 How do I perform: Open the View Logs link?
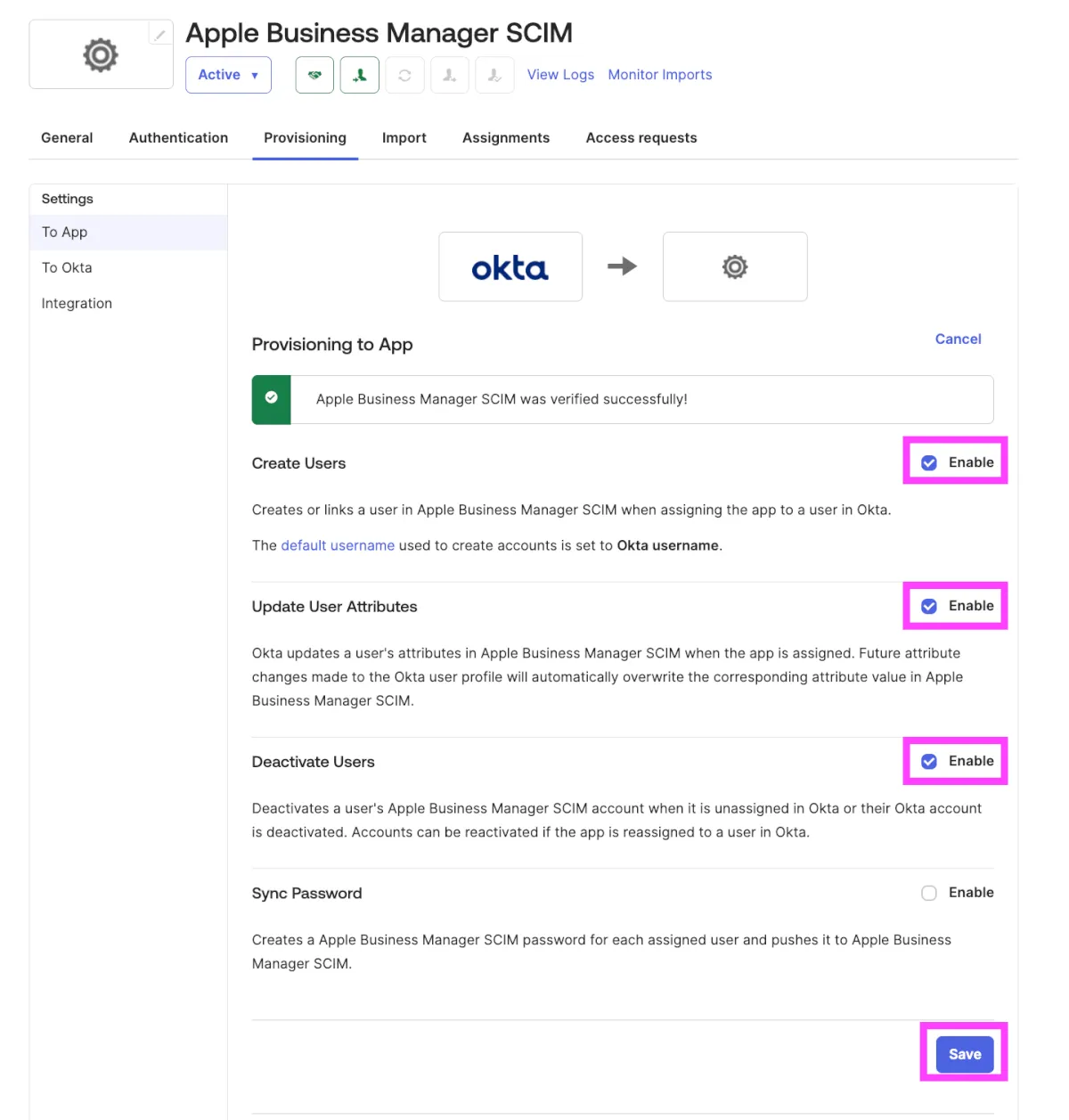point(560,75)
